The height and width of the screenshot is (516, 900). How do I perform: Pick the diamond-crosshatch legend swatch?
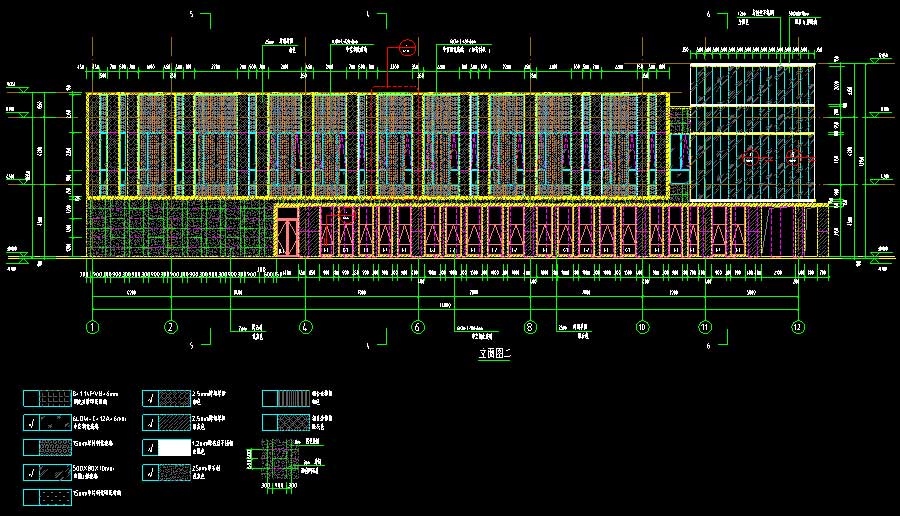pos(293,423)
